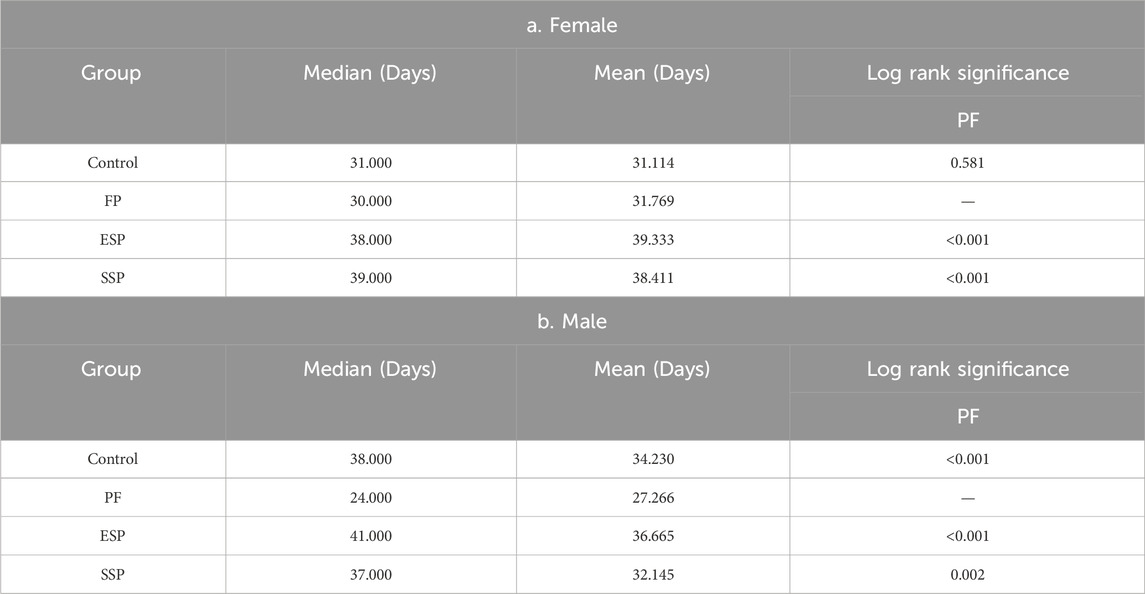1145x594 pixels.
Task: Click Male SSP median 37.000
Action: pos(371,574)
